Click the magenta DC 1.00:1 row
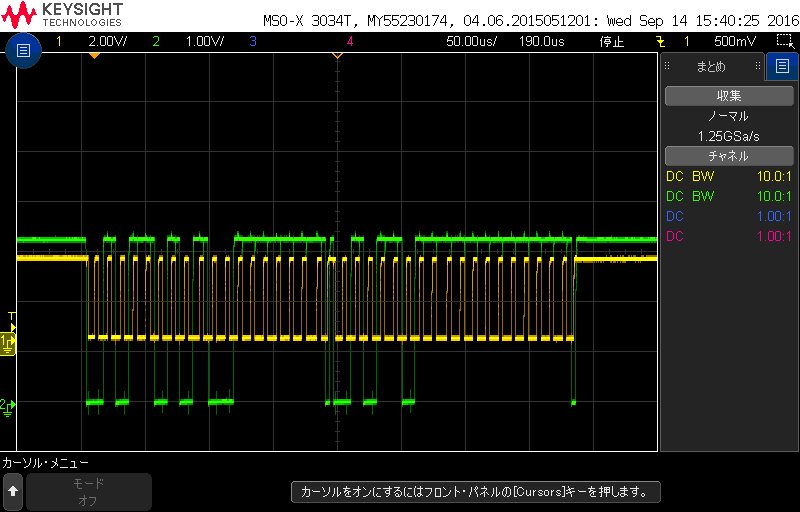800x512 pixels. 729,236
